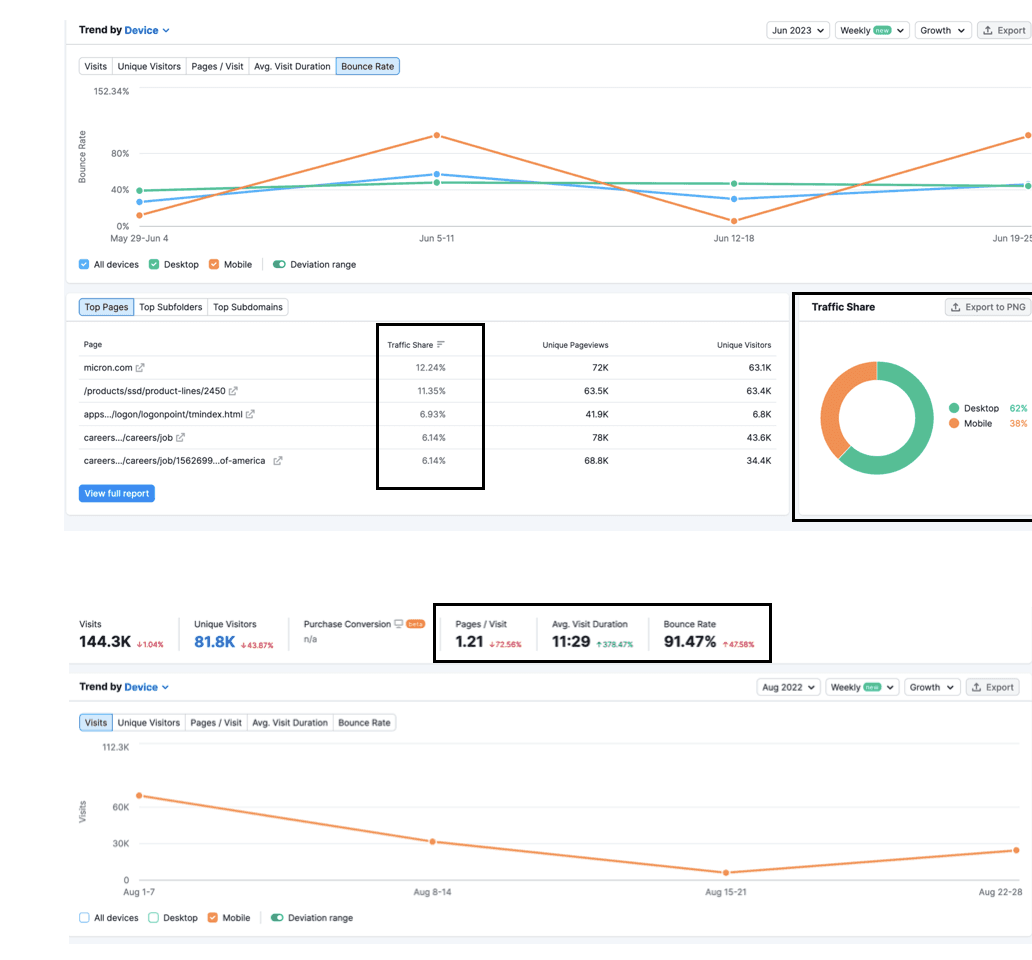This screenshot has height=960, width=1032.
Task: Expand the lower Trend by Device dropdown
Action: pyautogui.click(x=147, y=687)
